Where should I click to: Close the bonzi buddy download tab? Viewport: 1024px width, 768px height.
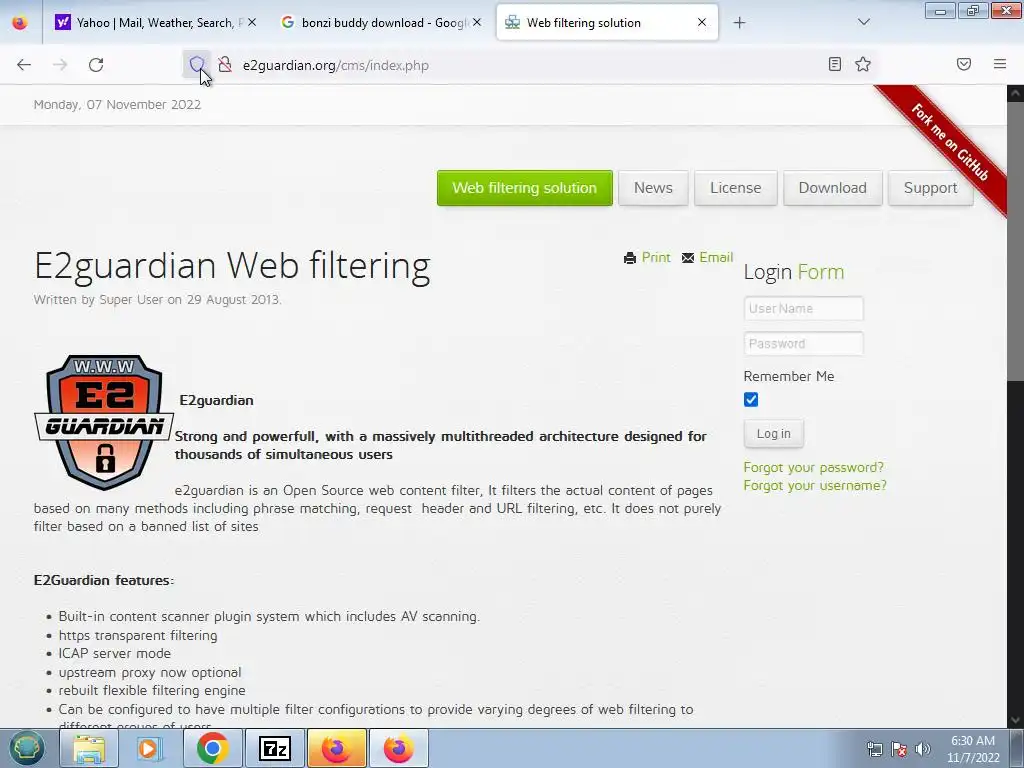pos(477,22)
